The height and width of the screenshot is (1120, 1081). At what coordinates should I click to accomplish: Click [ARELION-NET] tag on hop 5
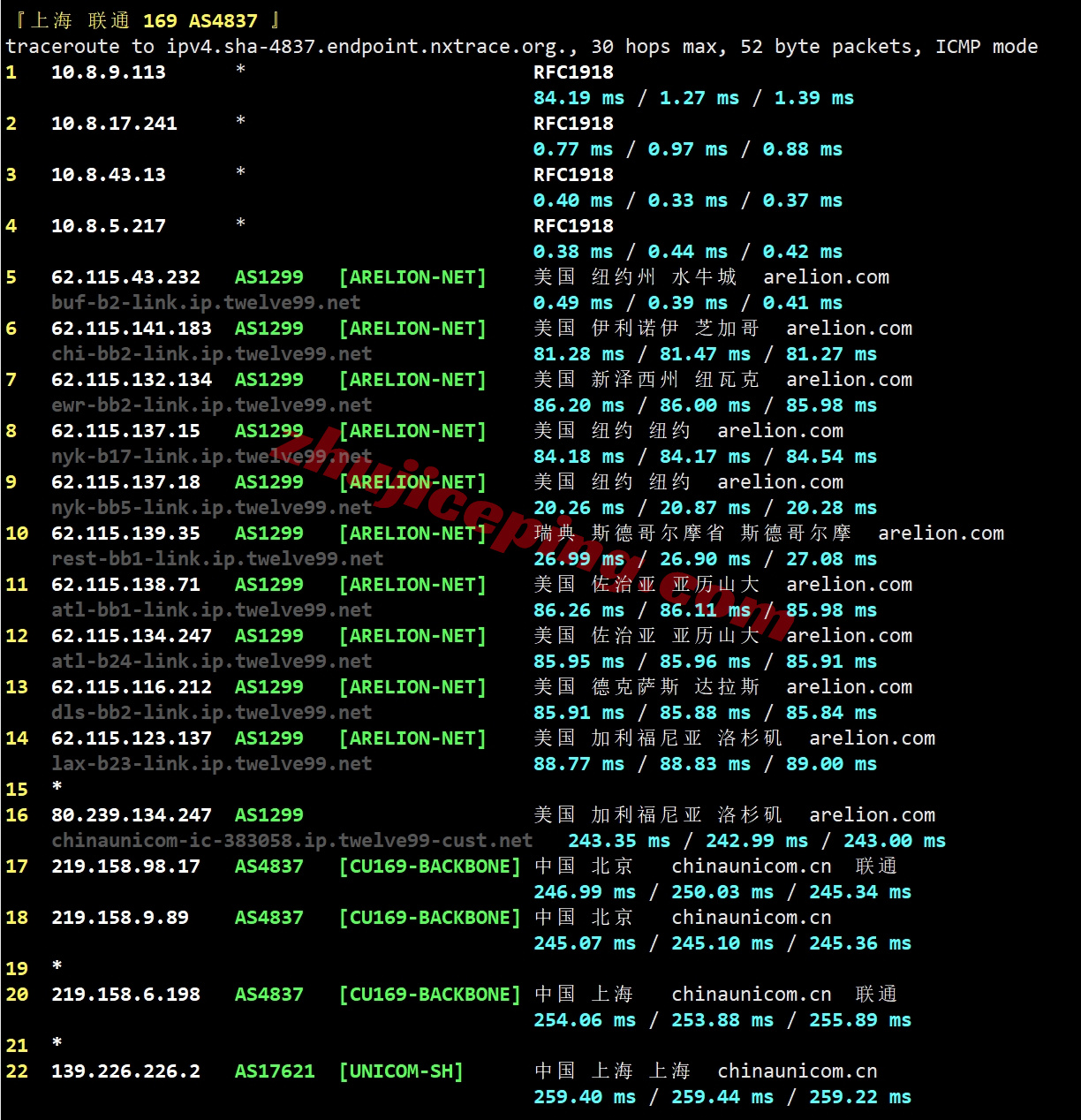412,277
